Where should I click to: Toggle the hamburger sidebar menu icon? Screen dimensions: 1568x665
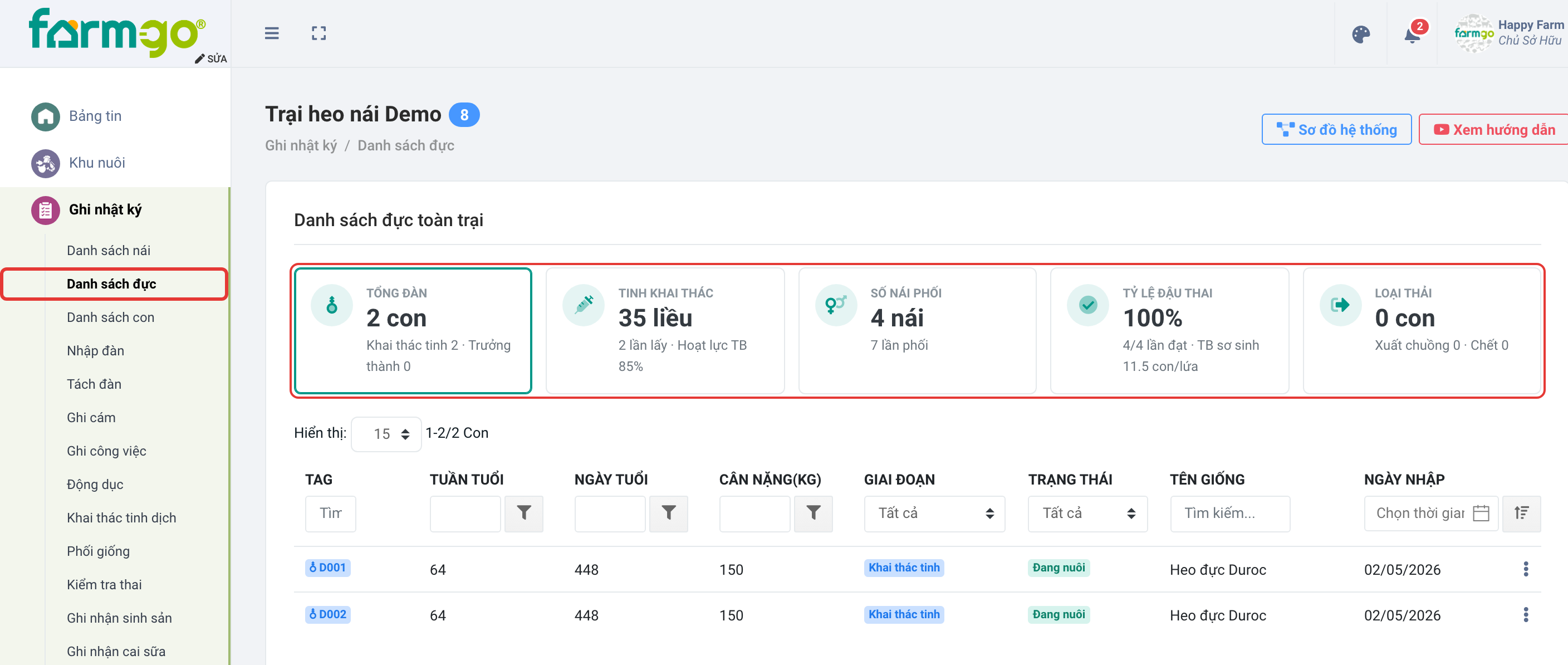[x=272, y=33]
